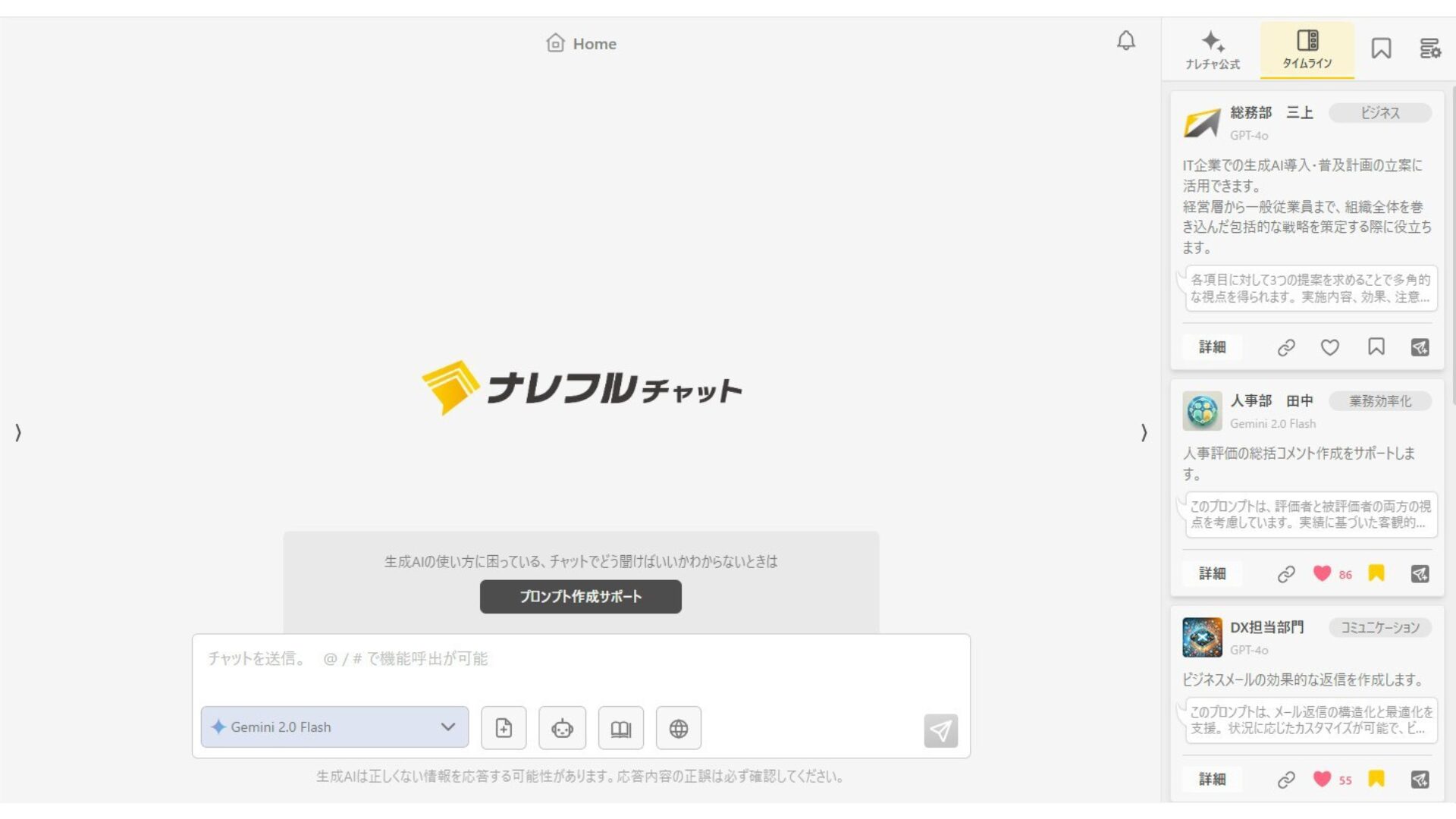Switch to the ナレチャ公式 tab
Screen dimensions: 1456x819
click(1213, 51)
